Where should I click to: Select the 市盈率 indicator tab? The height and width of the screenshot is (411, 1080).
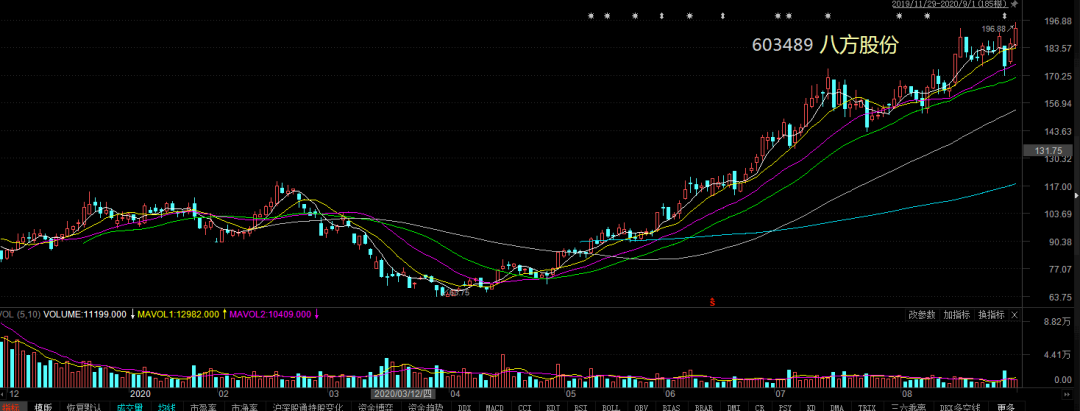coord(204,407)
